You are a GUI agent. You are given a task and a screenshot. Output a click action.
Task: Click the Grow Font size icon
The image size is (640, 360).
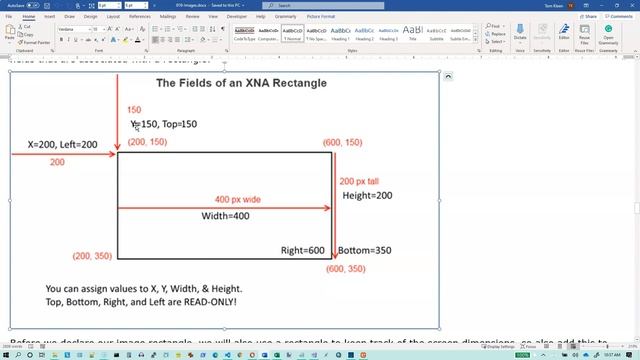tap(110, 29)
